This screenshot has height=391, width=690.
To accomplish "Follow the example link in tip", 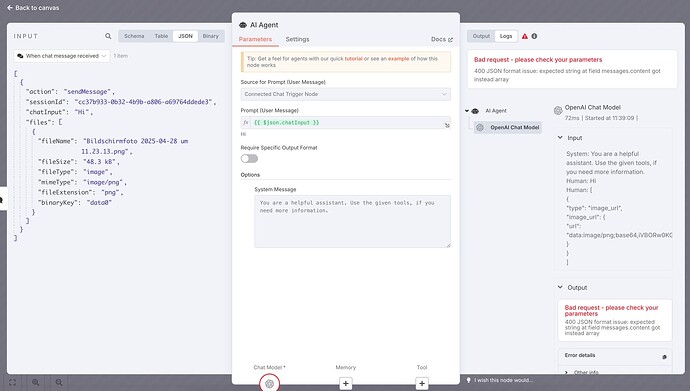I will [398, 58].
